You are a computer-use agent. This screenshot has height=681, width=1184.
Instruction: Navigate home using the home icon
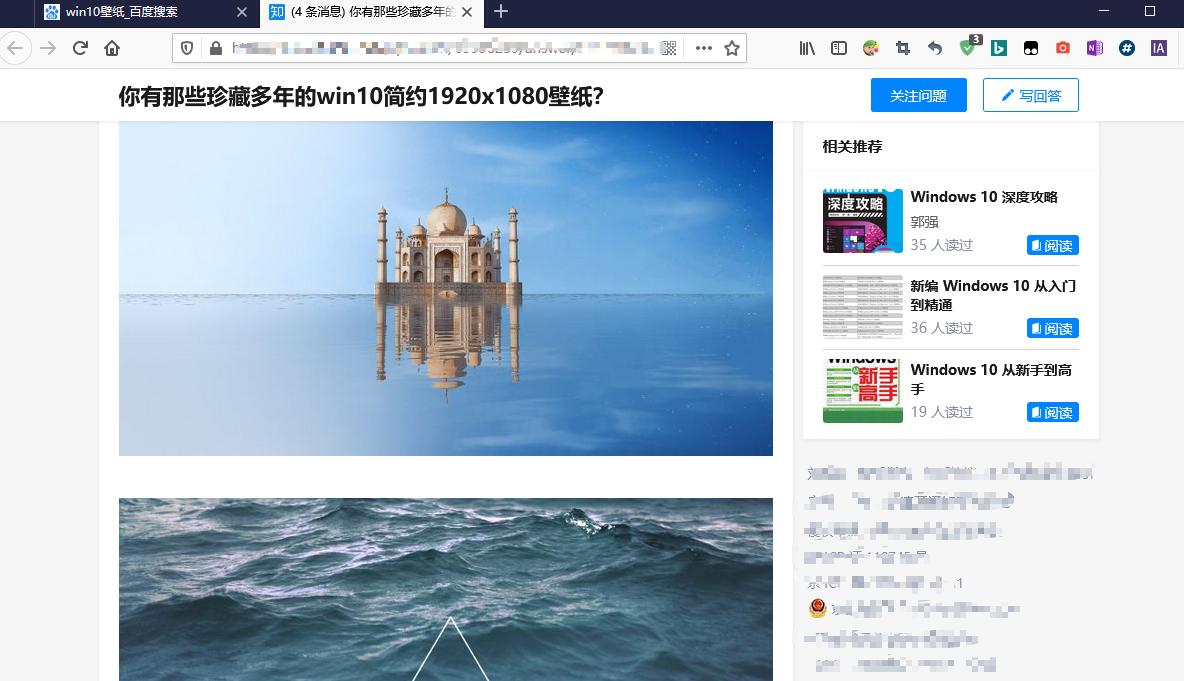click(x=111, y=47)
